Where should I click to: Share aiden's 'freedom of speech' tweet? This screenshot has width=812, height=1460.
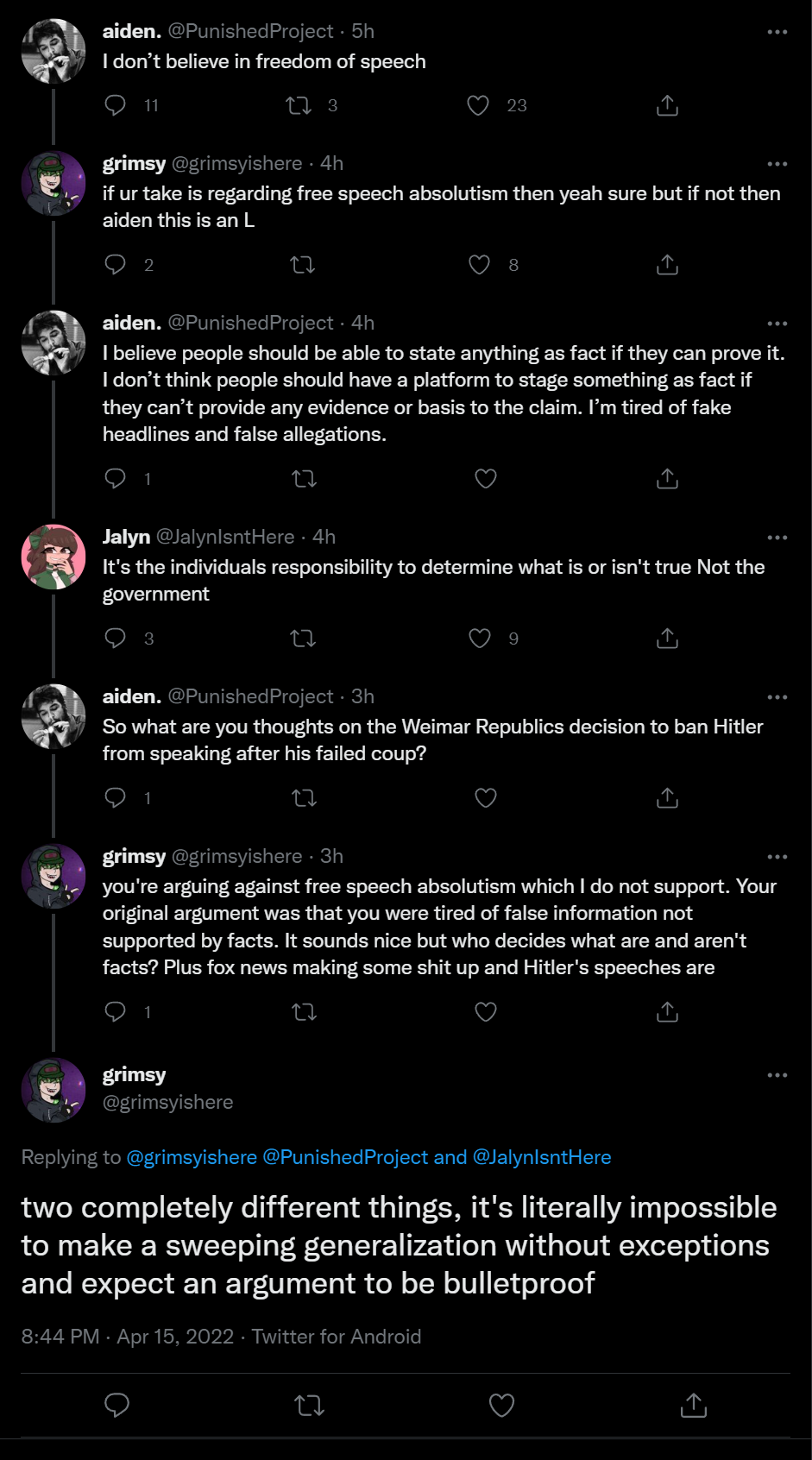667,105
